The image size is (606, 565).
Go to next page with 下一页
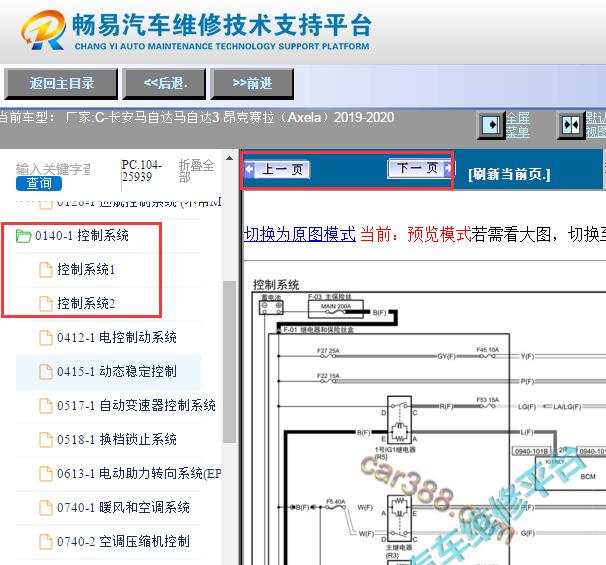[x=420, y=168]
